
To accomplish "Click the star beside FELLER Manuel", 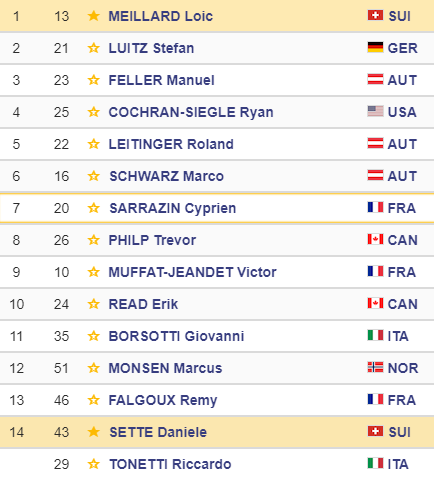I will (x=93, y=80).
